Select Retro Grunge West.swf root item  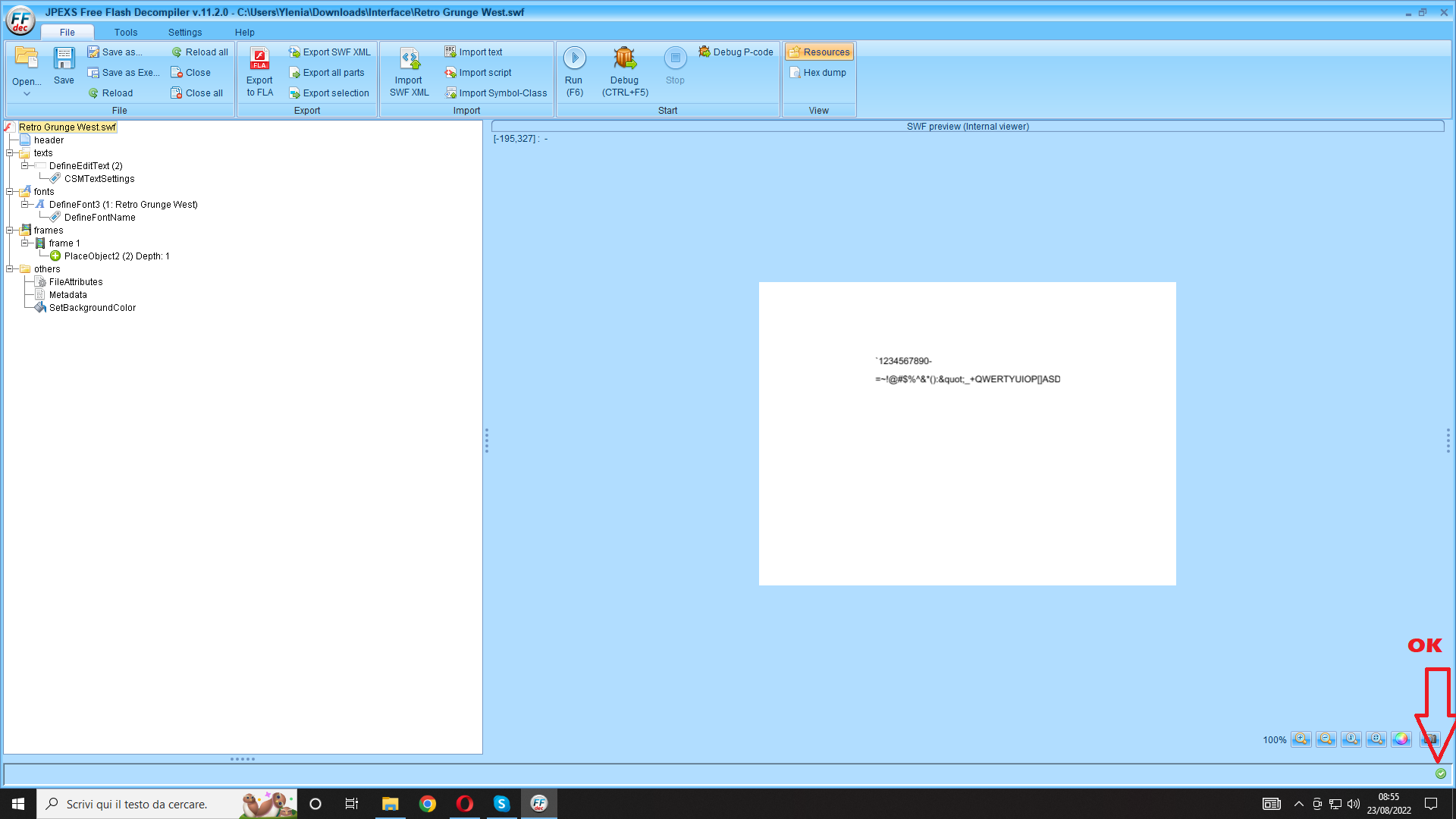67,127
